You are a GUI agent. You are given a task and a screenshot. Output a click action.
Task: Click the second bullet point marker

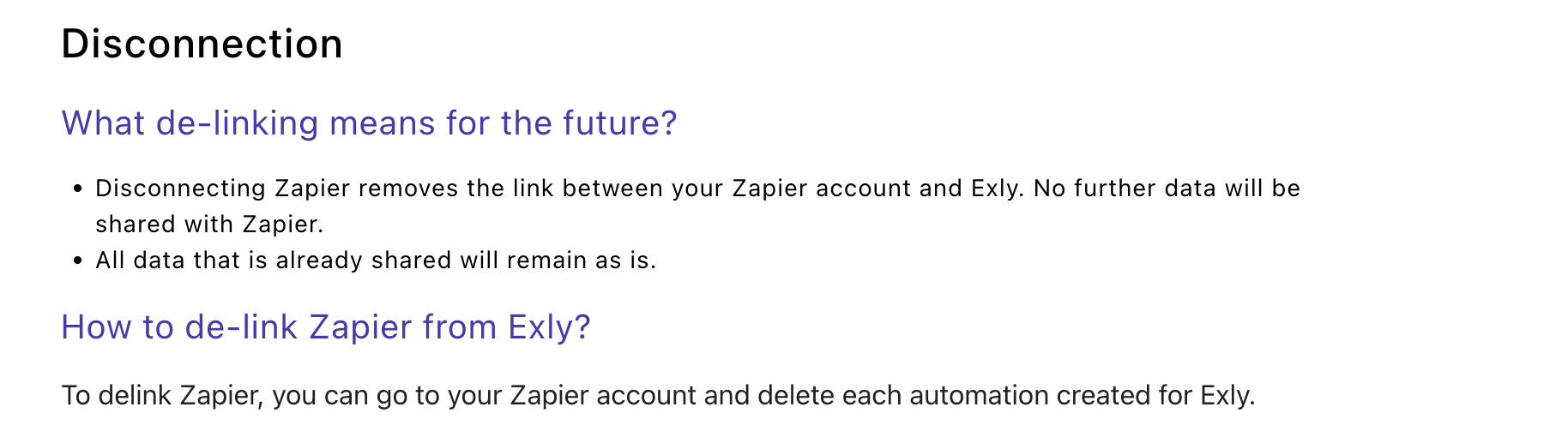(78, 260)
